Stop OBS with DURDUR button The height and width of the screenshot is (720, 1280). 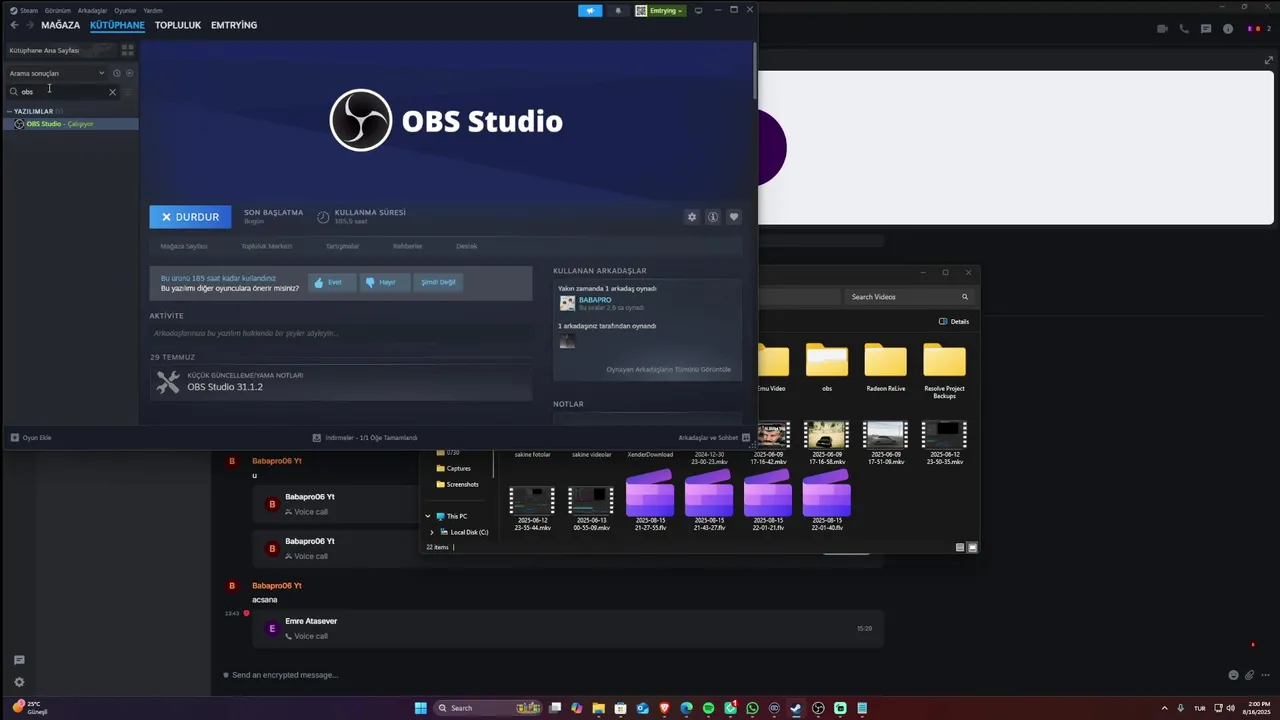coord(190,217)
